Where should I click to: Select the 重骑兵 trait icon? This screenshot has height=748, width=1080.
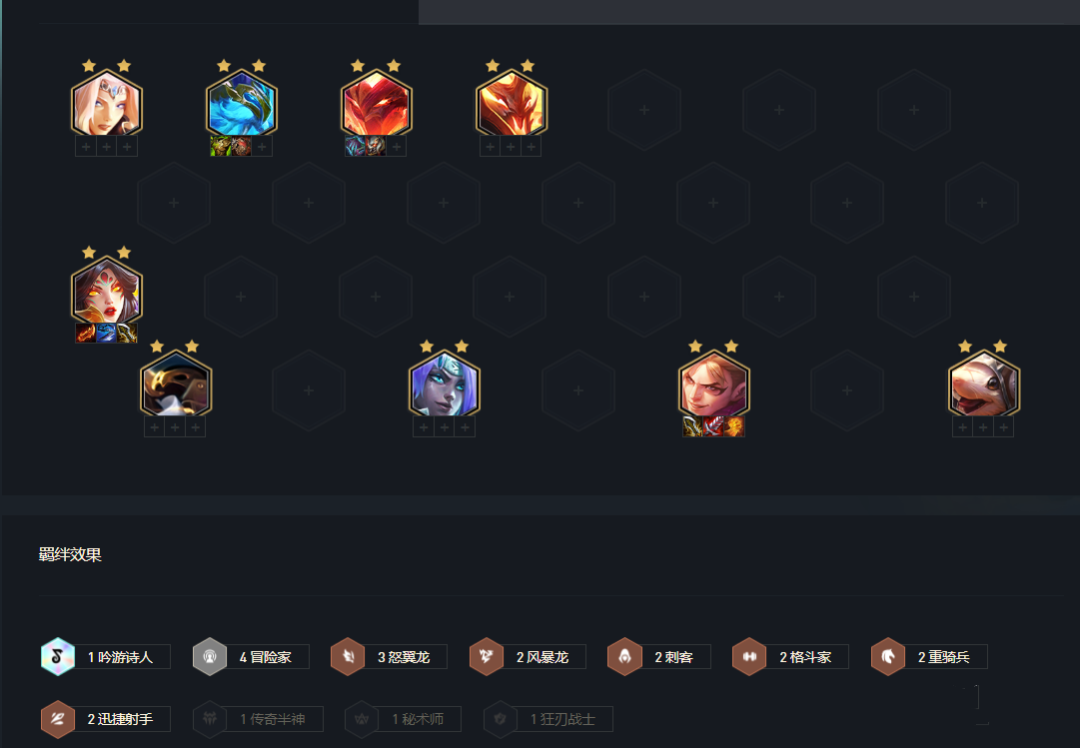[888, 656]
